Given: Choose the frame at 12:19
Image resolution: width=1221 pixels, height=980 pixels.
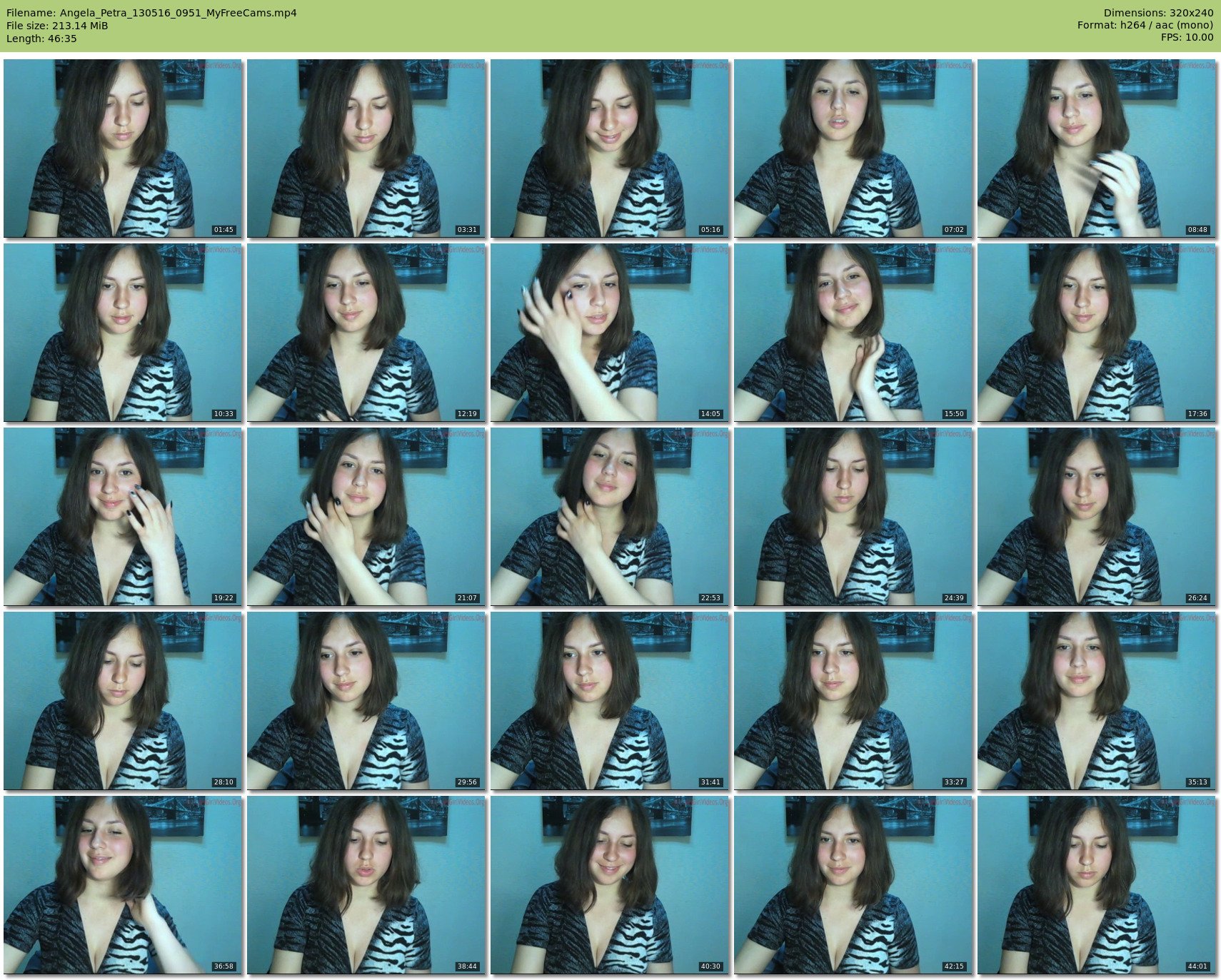Looking at the screenshot, I should [x=366, y=333].
